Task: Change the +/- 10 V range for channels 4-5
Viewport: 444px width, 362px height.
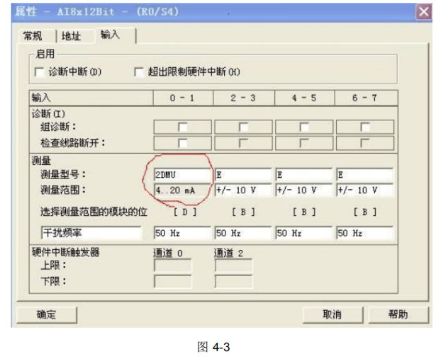Action: (304, 190)
